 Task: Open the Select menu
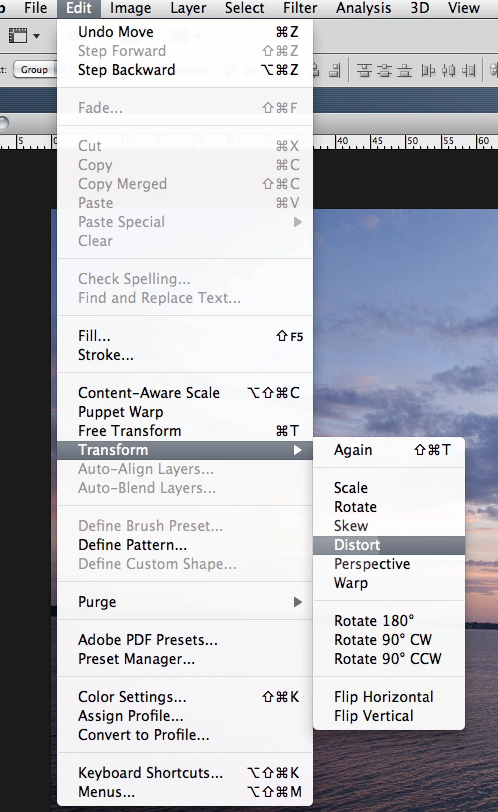pos(244,8)
